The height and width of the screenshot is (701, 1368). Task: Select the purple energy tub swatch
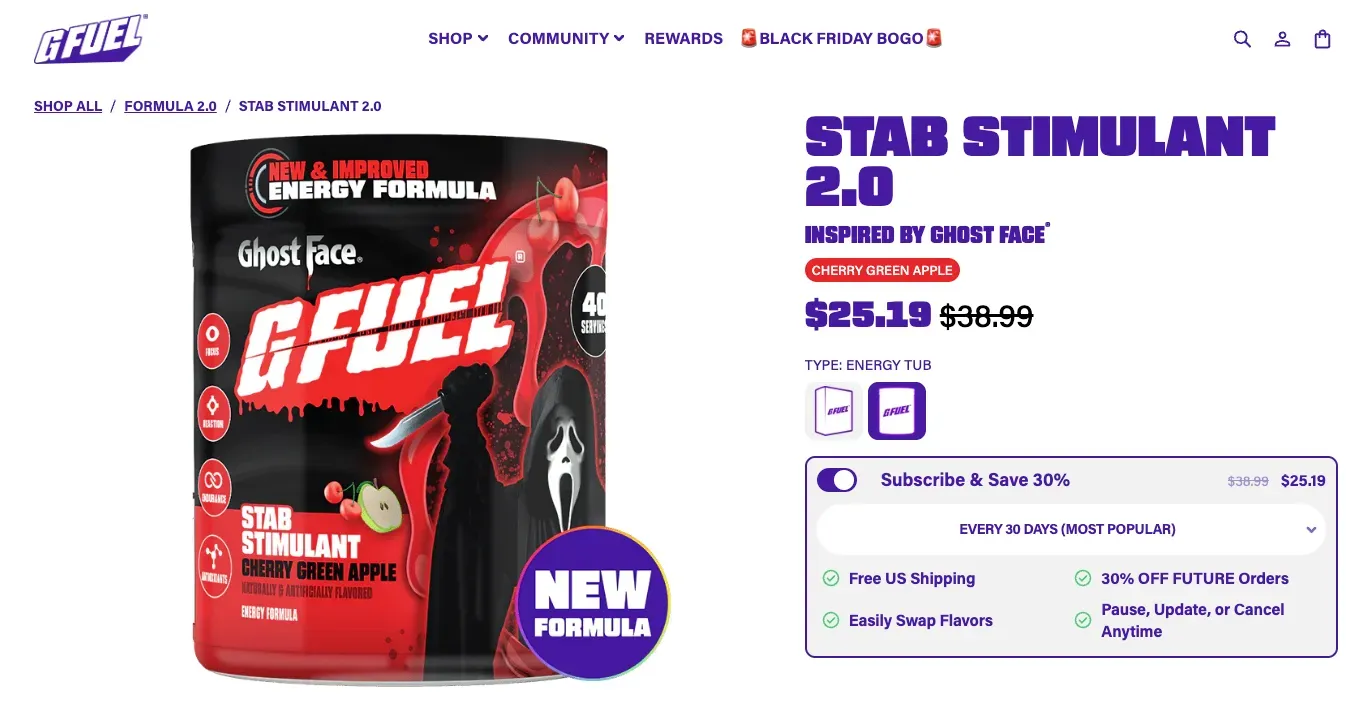pos(897,410)
